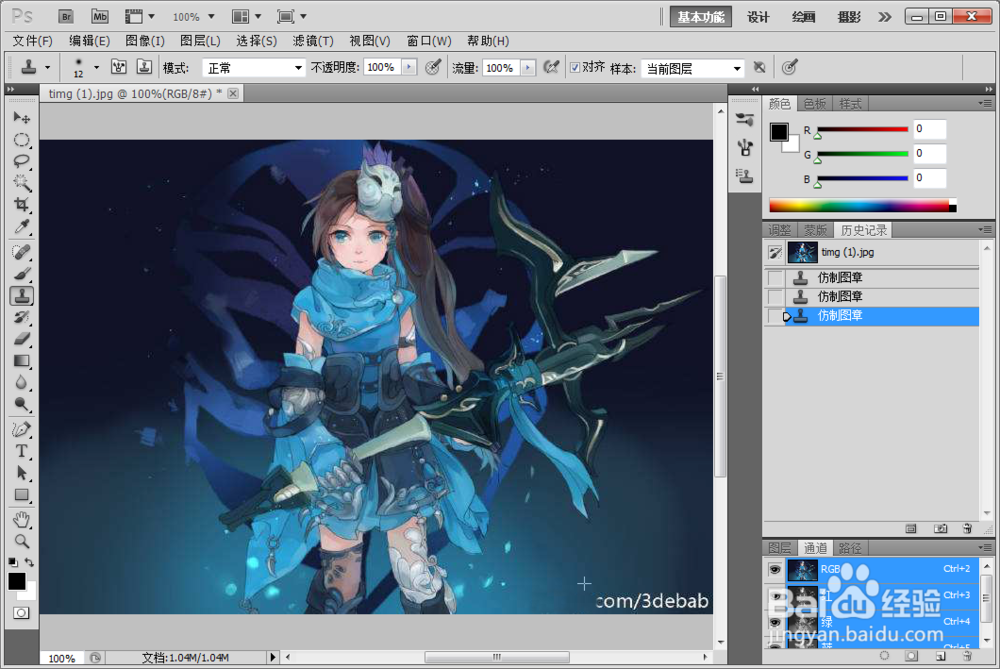Image resolution: width=1000 pixels, height=669 pixels.
Task: Toggle RGB channel visibility eye
Action: 775,570
